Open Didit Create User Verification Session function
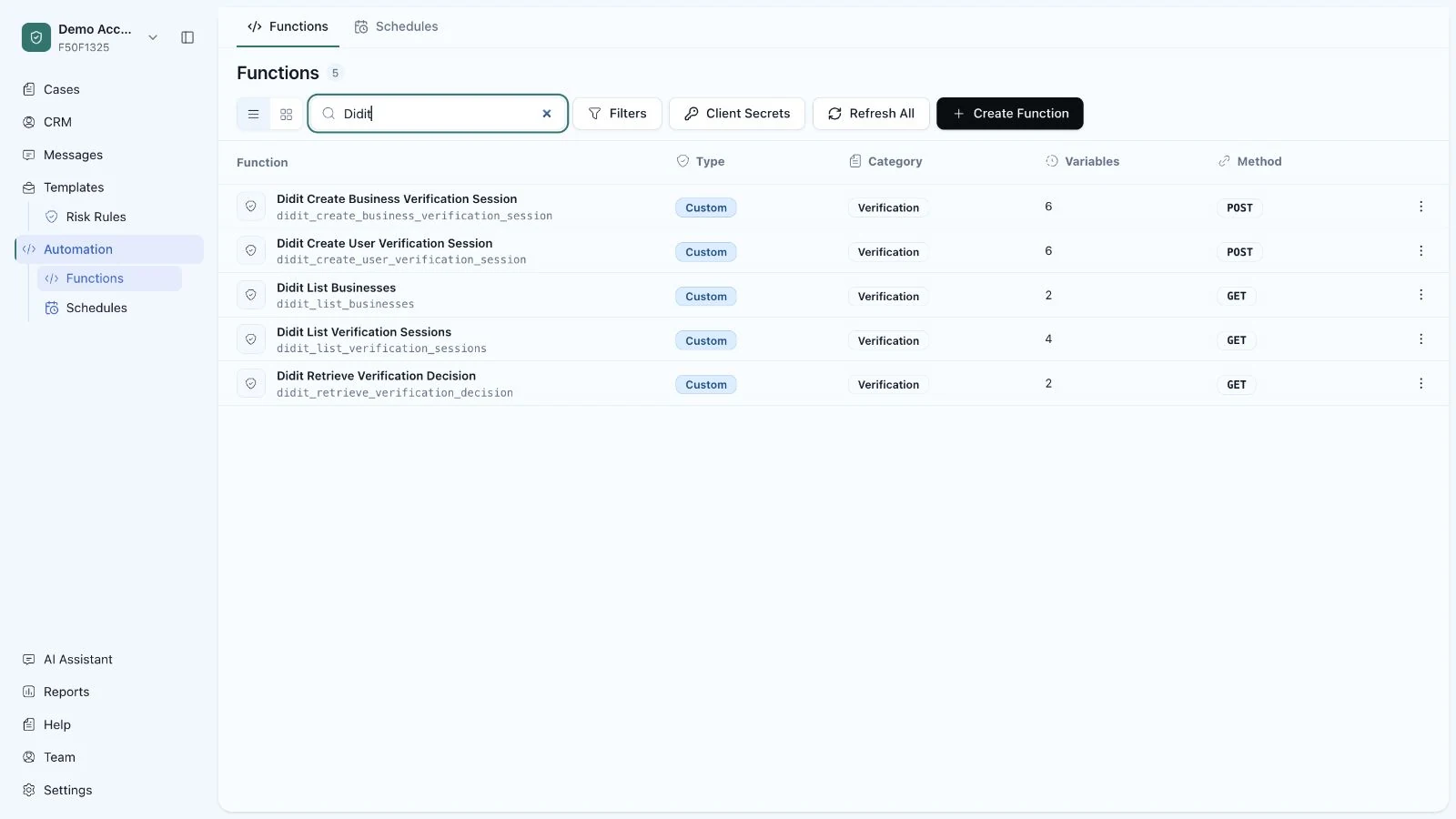The image size is (1456, 819). (384, 243)
